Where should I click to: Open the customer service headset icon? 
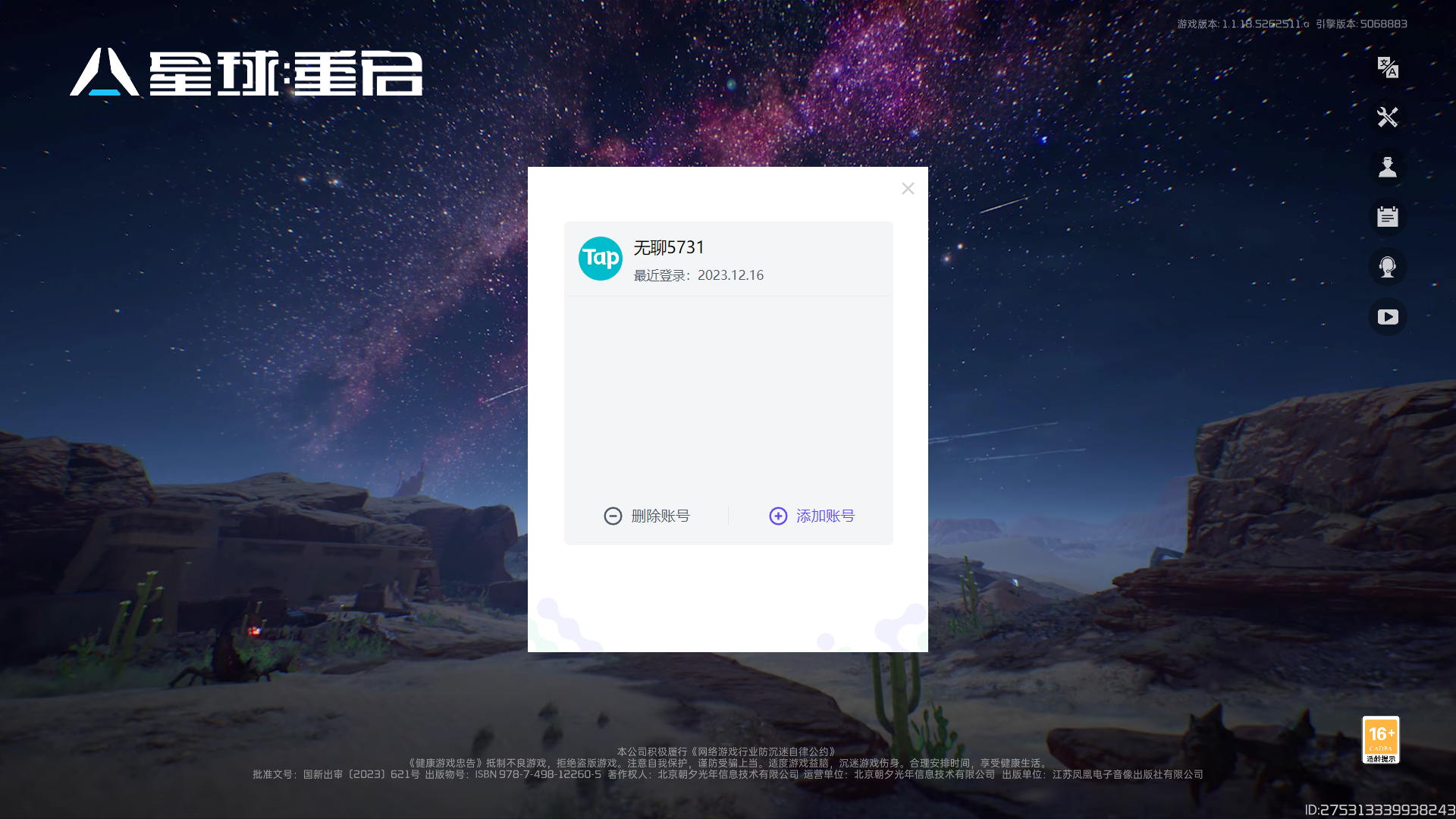1387,267
